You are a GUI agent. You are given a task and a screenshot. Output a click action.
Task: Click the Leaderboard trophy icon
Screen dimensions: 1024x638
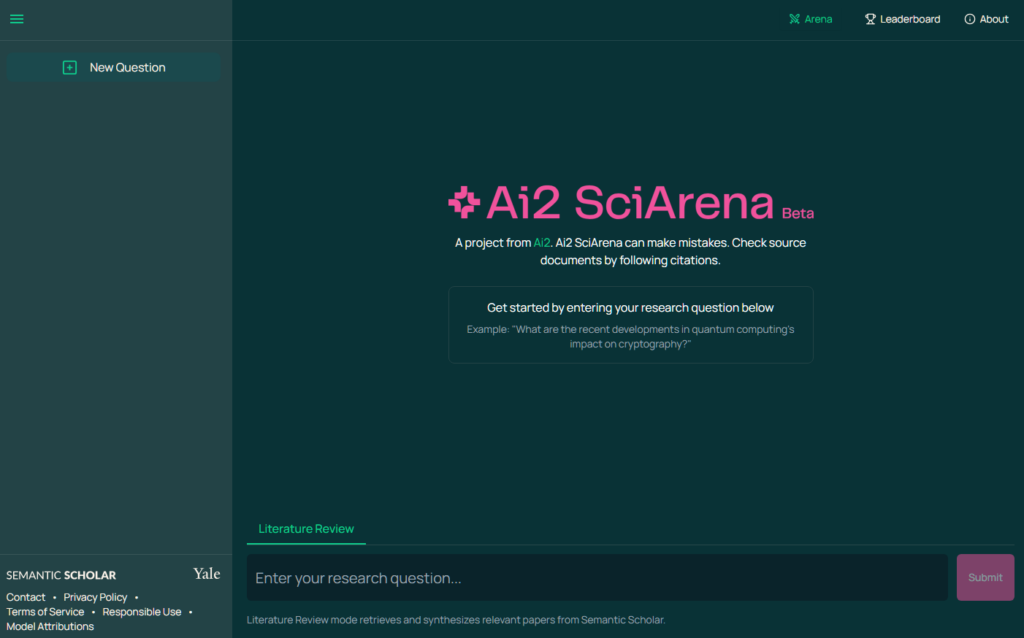point(870,19)
